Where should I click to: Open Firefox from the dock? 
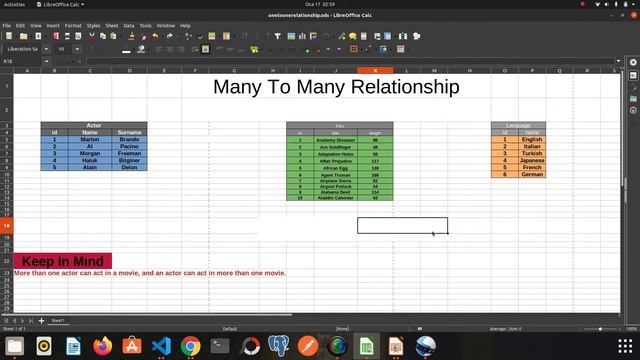pos(102,346)
